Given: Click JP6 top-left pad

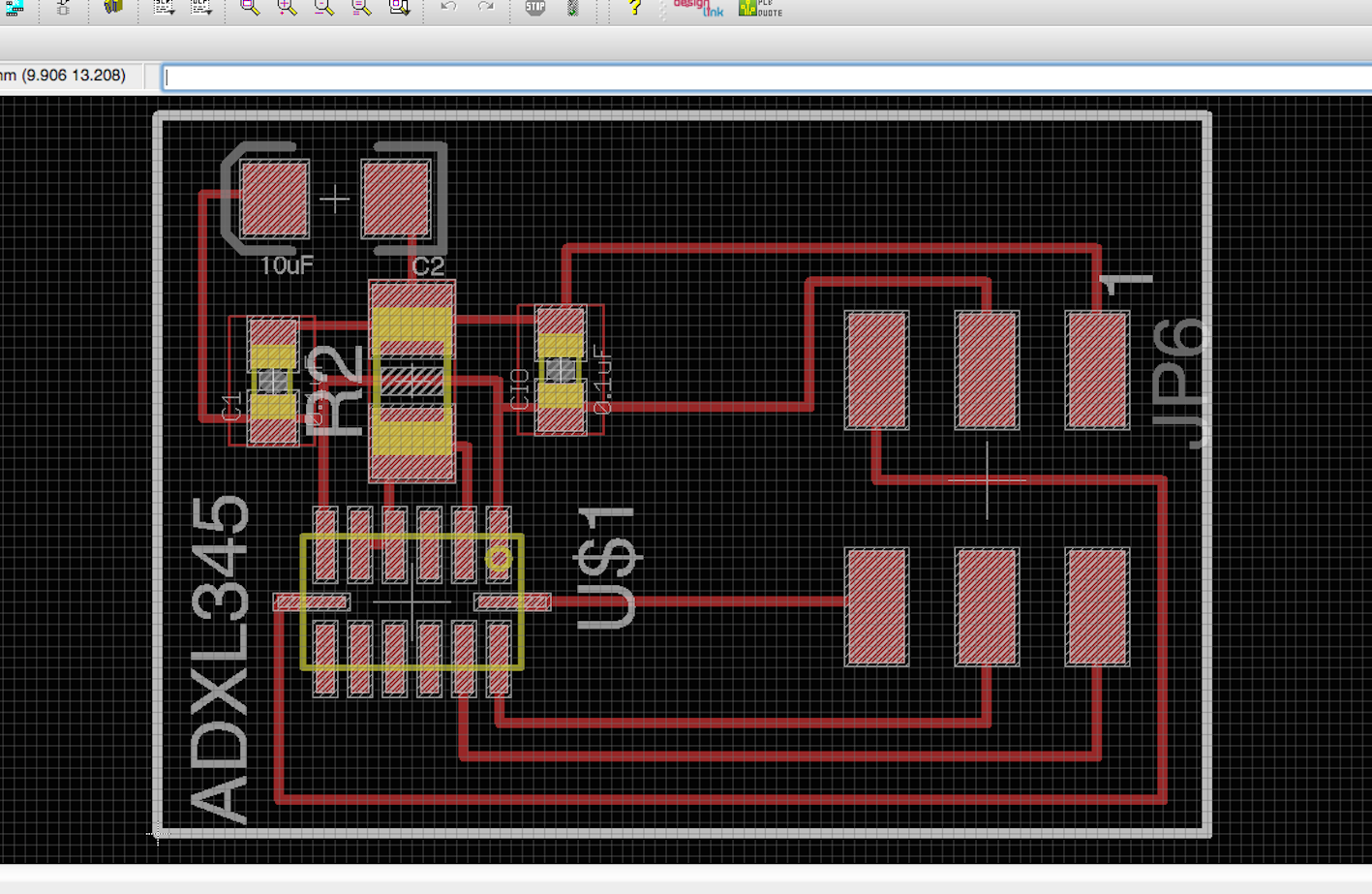Looking at the screenshot, I should 876,370.
